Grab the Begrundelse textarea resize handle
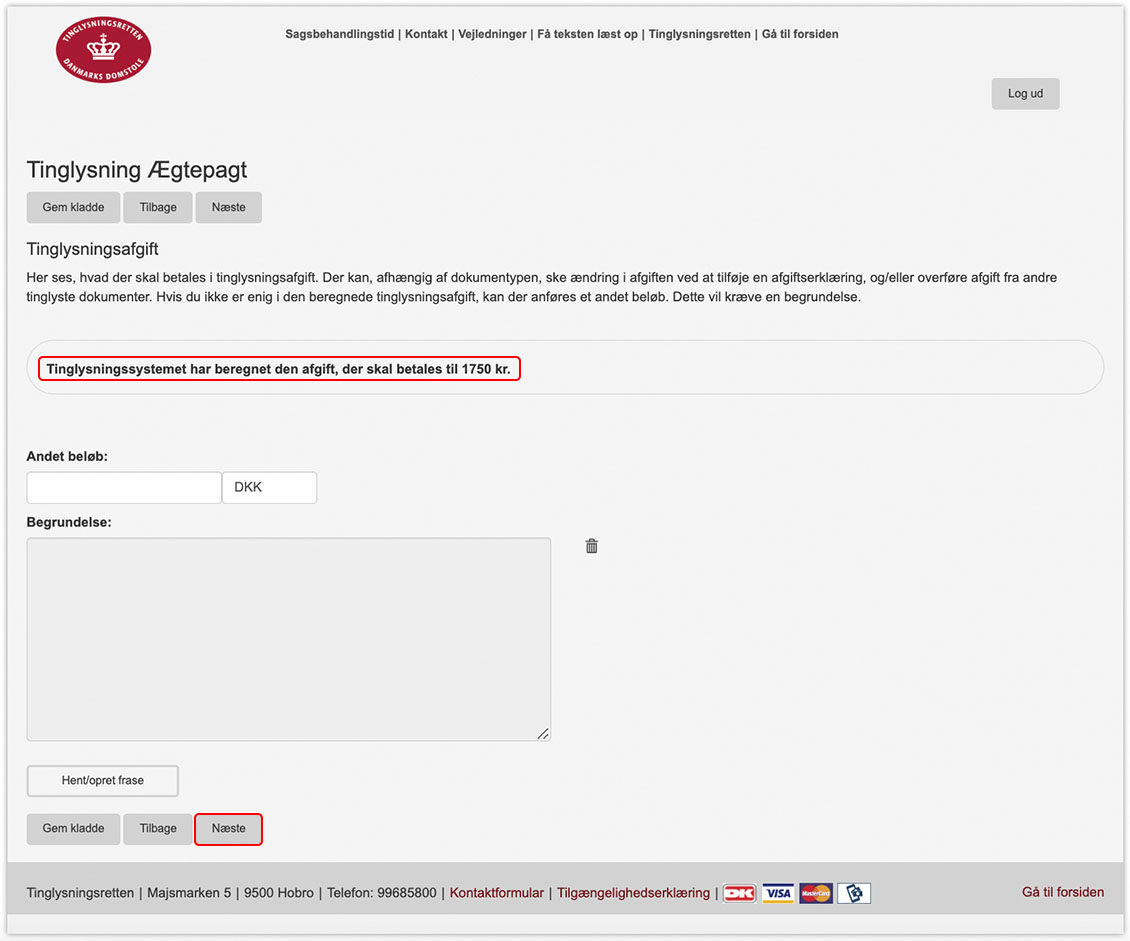Screen dimensions: 1130x941 pos(543,733)
